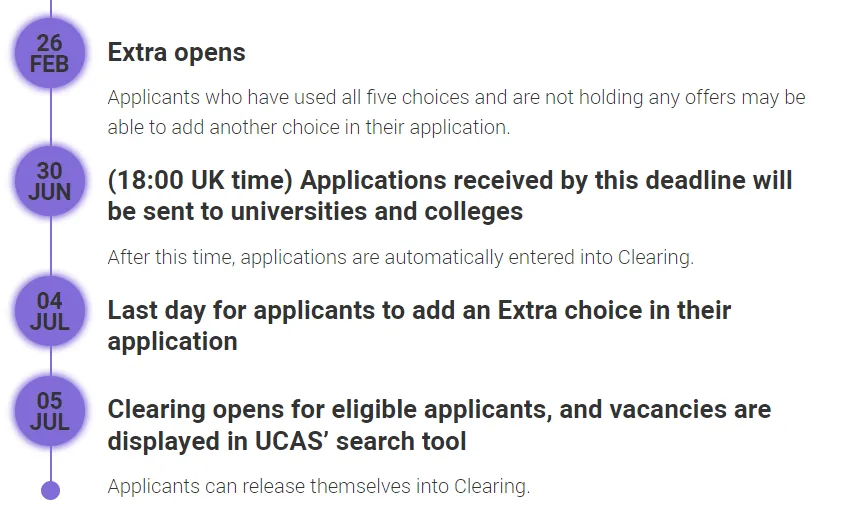
Task: Click timeline line between 05 JUL and end dot
Action: point(49,463)
